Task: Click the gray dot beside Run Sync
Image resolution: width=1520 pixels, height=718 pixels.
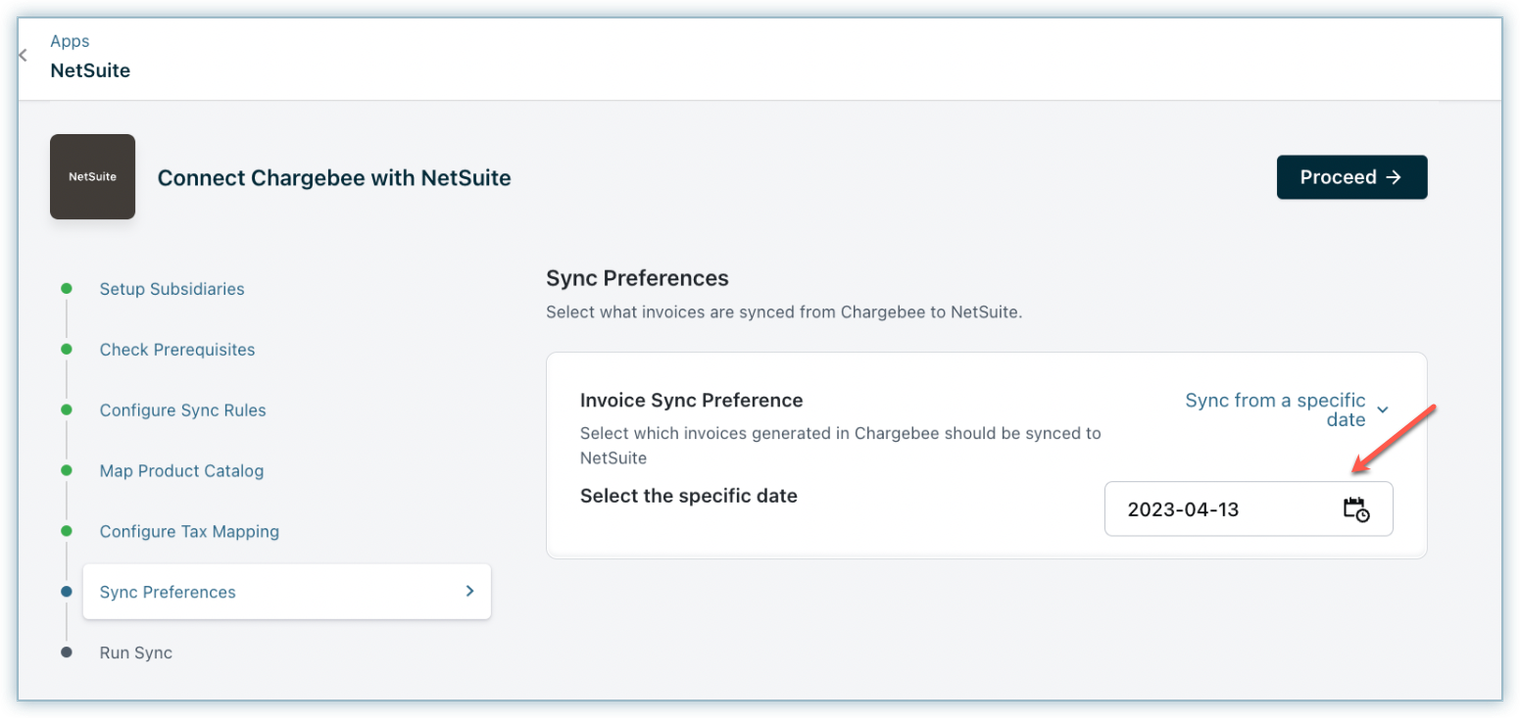Action: pyautogui.click(x=66, y=653)
